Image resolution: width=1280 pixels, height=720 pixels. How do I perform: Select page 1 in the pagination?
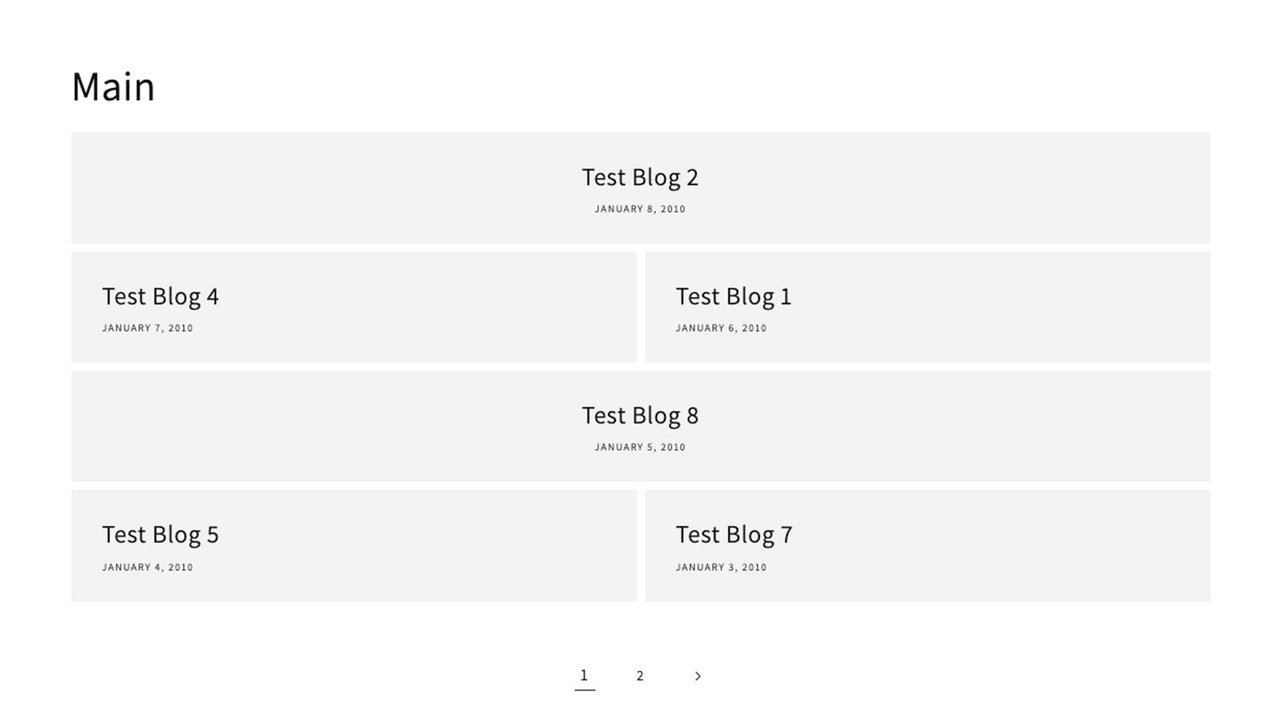point(584,676)
